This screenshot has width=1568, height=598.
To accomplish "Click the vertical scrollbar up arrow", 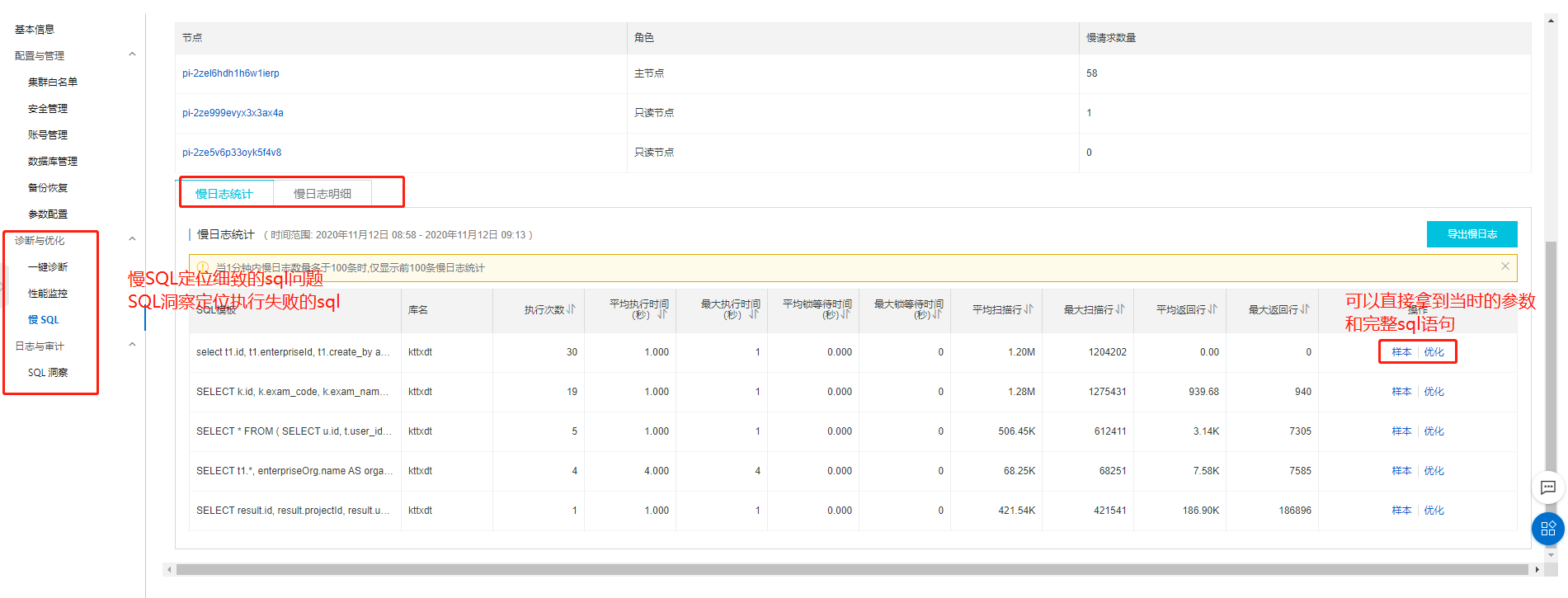I will click(1552, 21).
